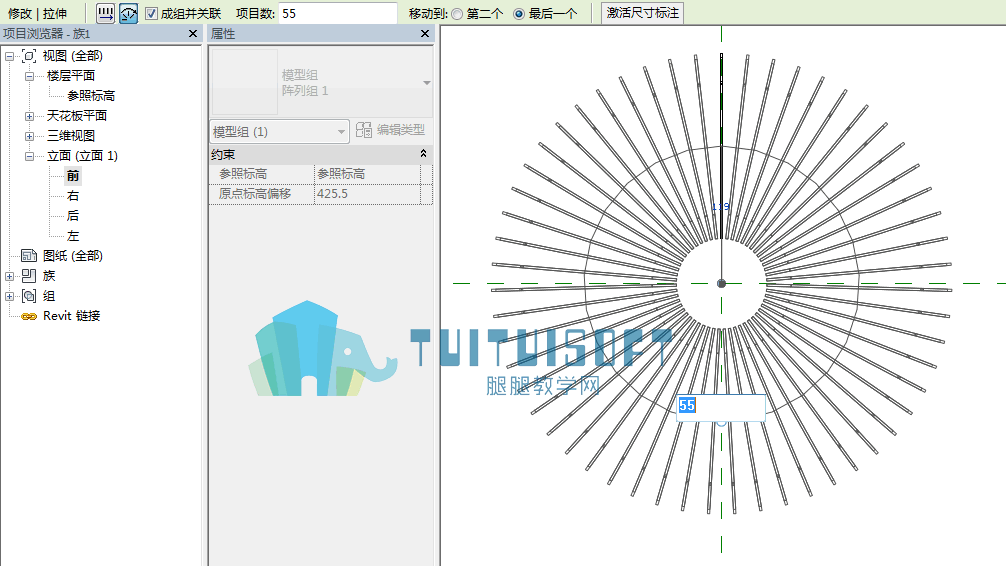Click the 视图 (全部) views icon
The width and height of the screenshot is (1006, 566).
(x=29, y=56)
